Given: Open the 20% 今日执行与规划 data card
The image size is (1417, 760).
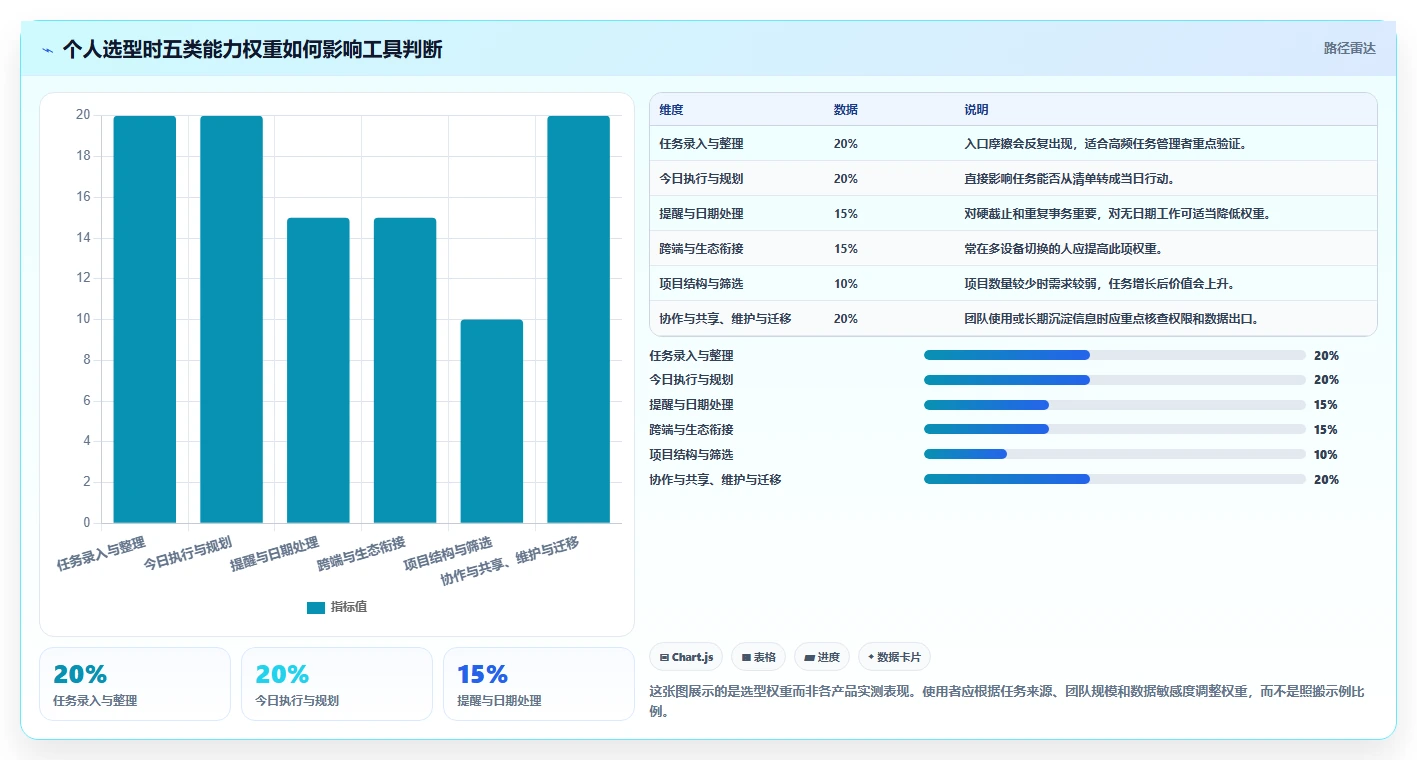Looking at the screenshot, I should 337,684.
